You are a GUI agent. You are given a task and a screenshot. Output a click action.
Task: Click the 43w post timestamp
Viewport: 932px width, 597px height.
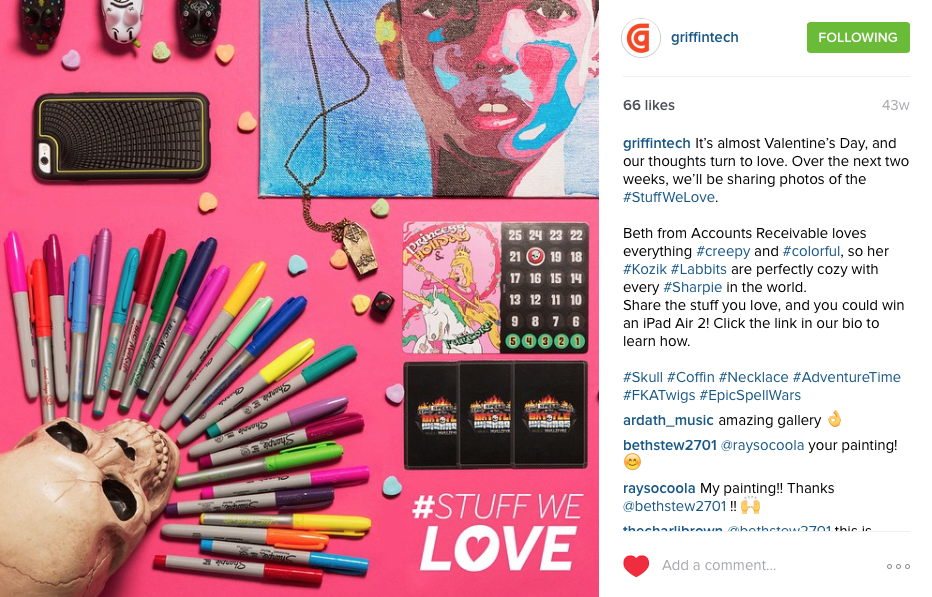[x=895, y=105]
